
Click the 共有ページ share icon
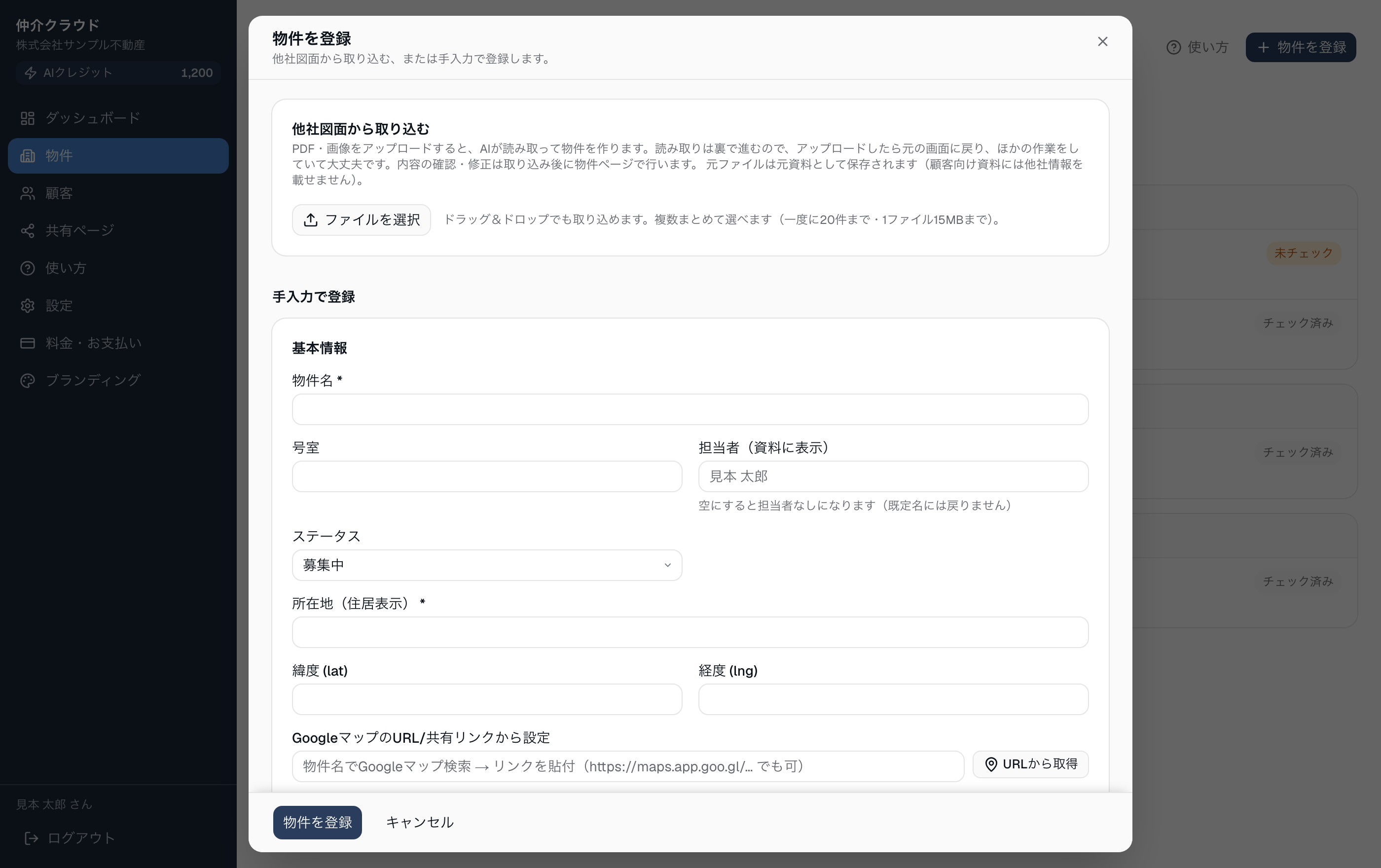click(x=28, y=230)
